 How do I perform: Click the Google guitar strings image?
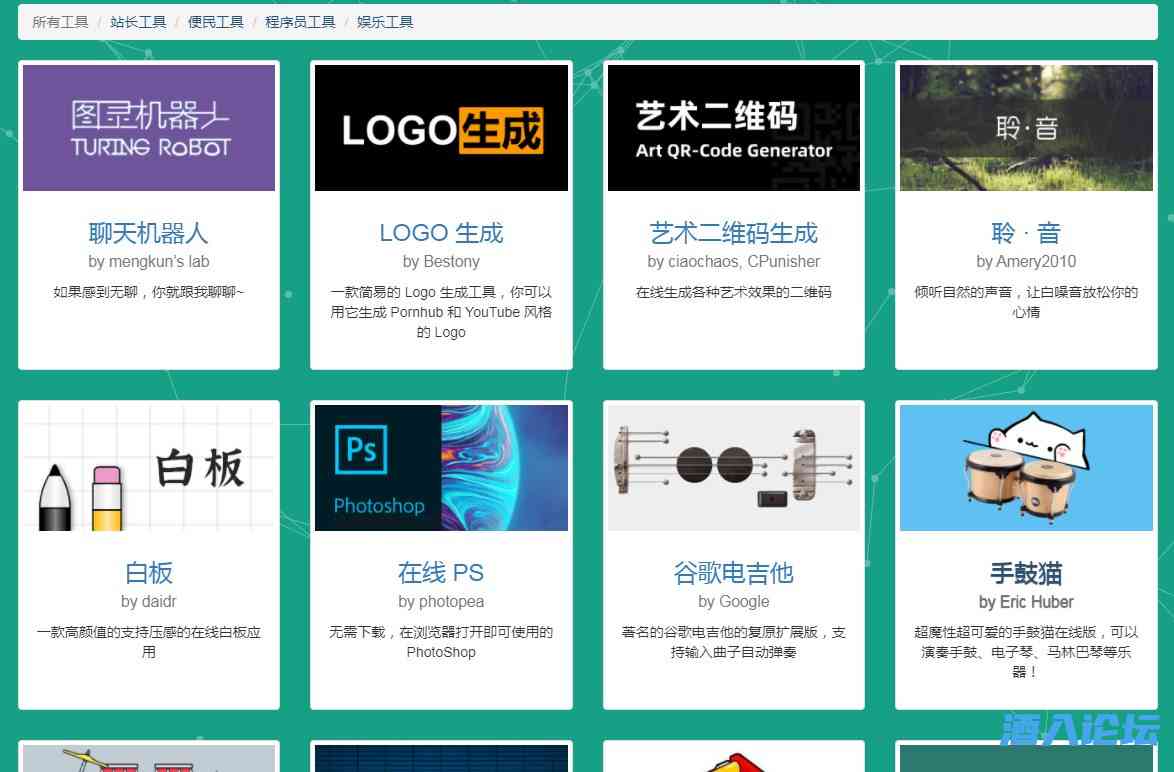pos(733,468)
